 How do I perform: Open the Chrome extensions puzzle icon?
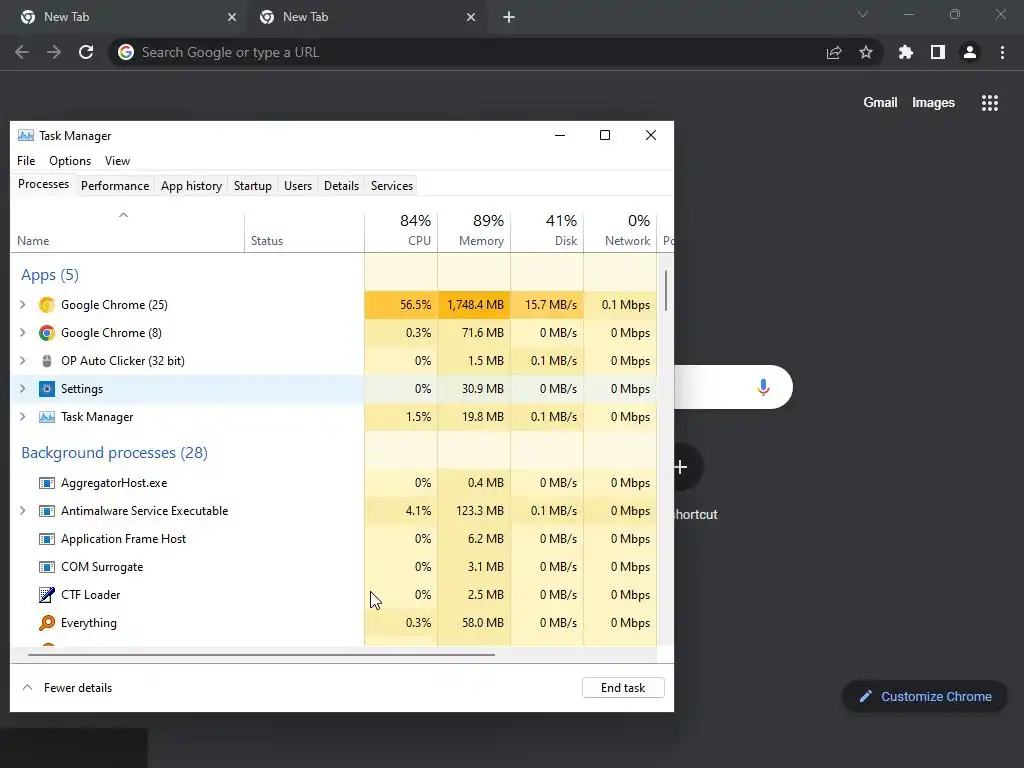[x=906, y=52]
